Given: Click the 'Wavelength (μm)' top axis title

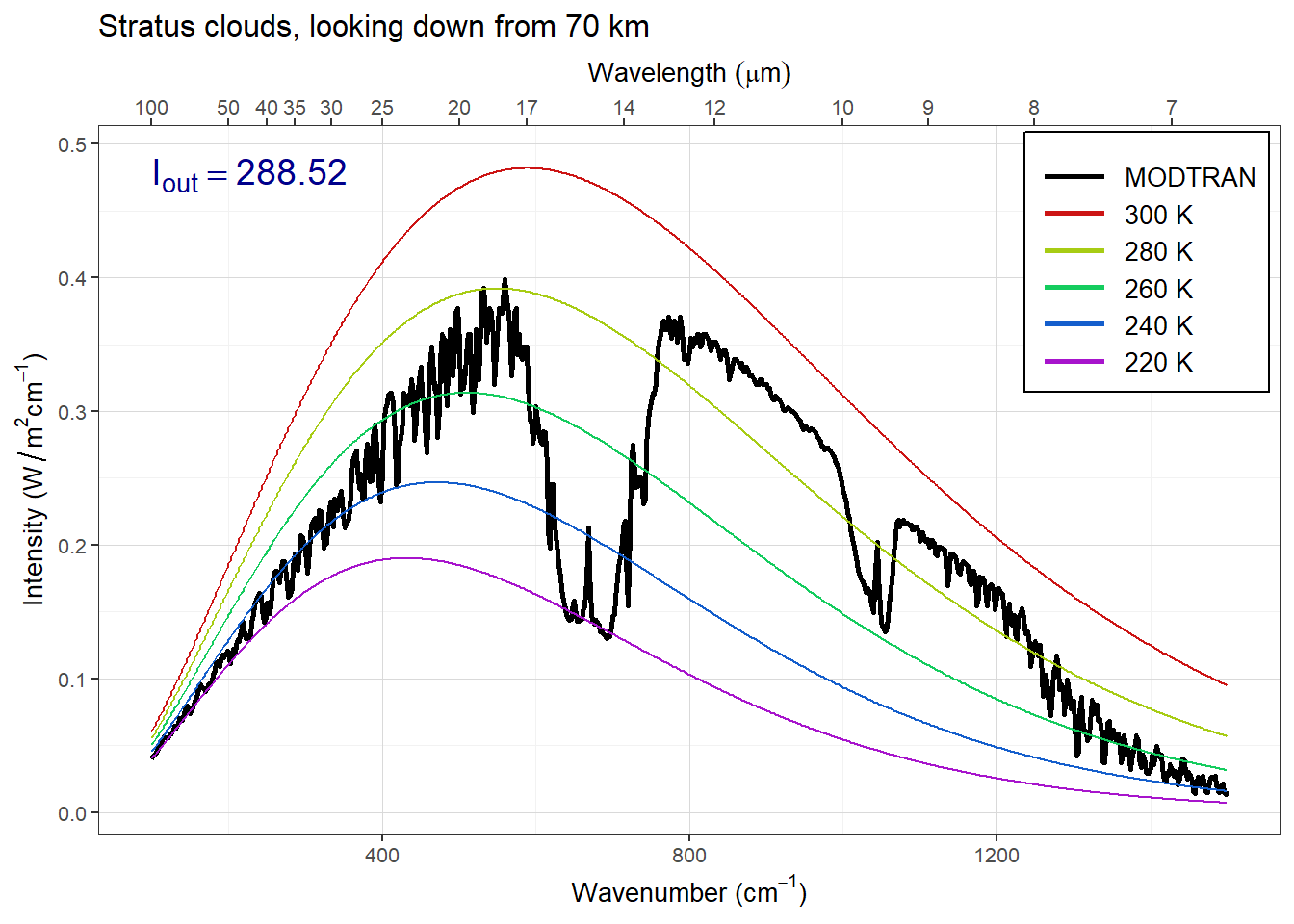Looking at the screenshot, I should point(689,73).
